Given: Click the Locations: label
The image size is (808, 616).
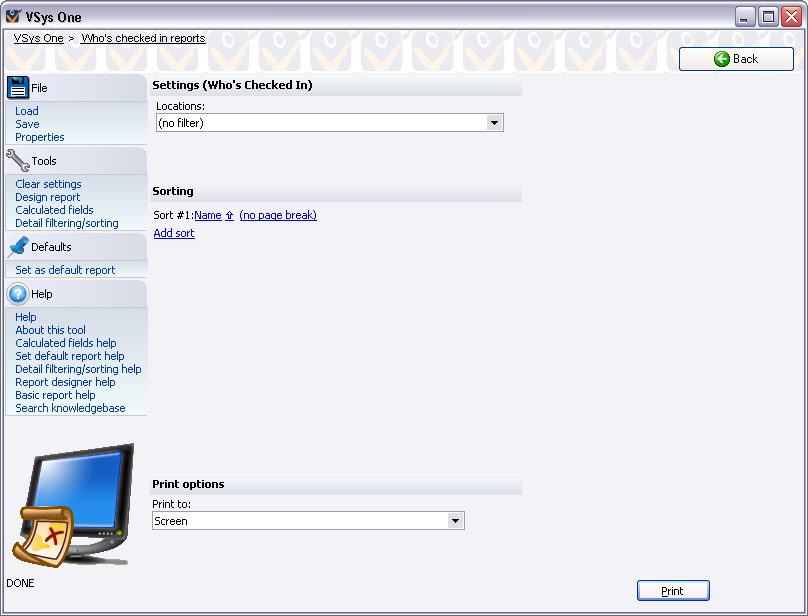Looking at the screenshot, I should (x=180, y=106).
